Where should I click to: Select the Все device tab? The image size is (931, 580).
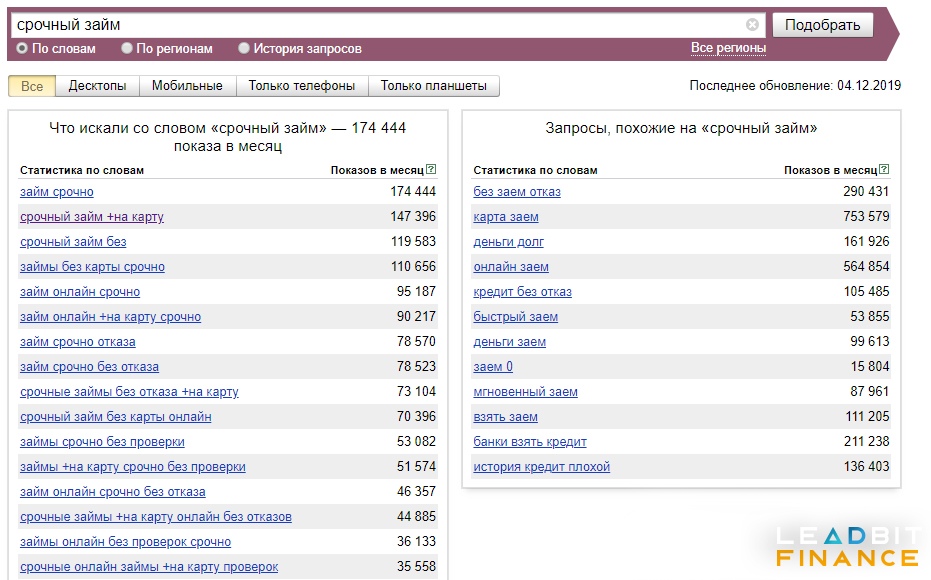(32, 85)
